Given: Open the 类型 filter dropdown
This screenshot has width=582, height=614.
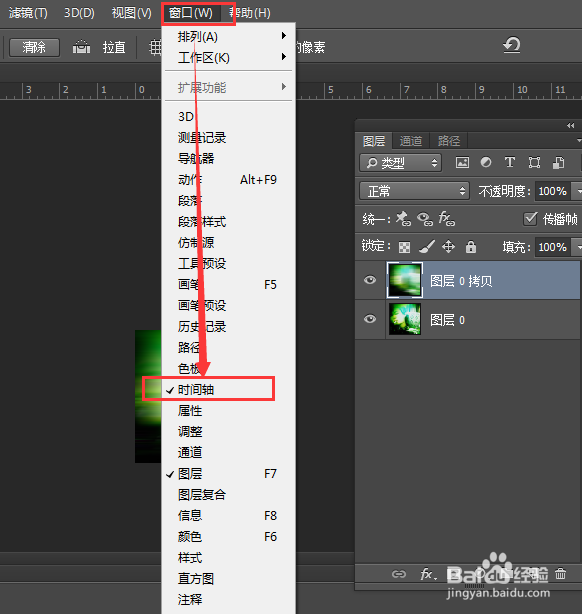Looking at the screenshot, I should click(400, 163).
